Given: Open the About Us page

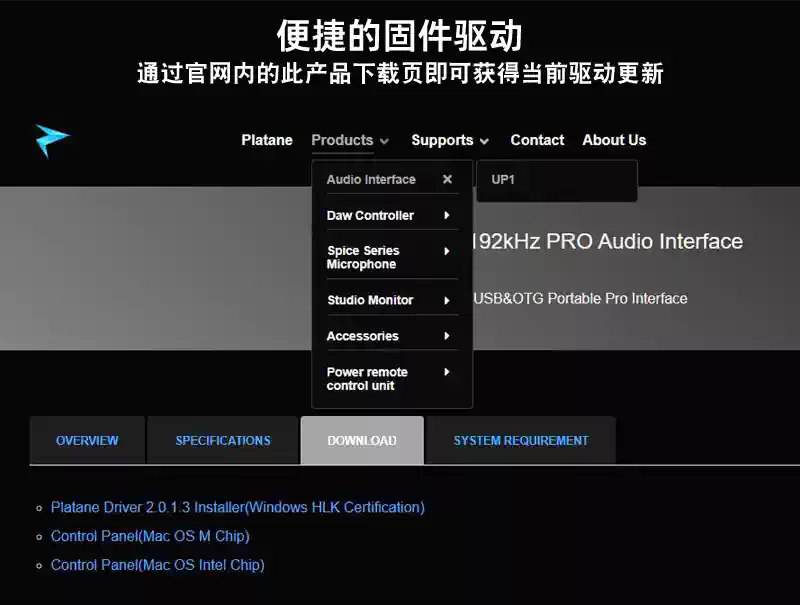Looking at the screenshot, I should click(x=614, y=140).
